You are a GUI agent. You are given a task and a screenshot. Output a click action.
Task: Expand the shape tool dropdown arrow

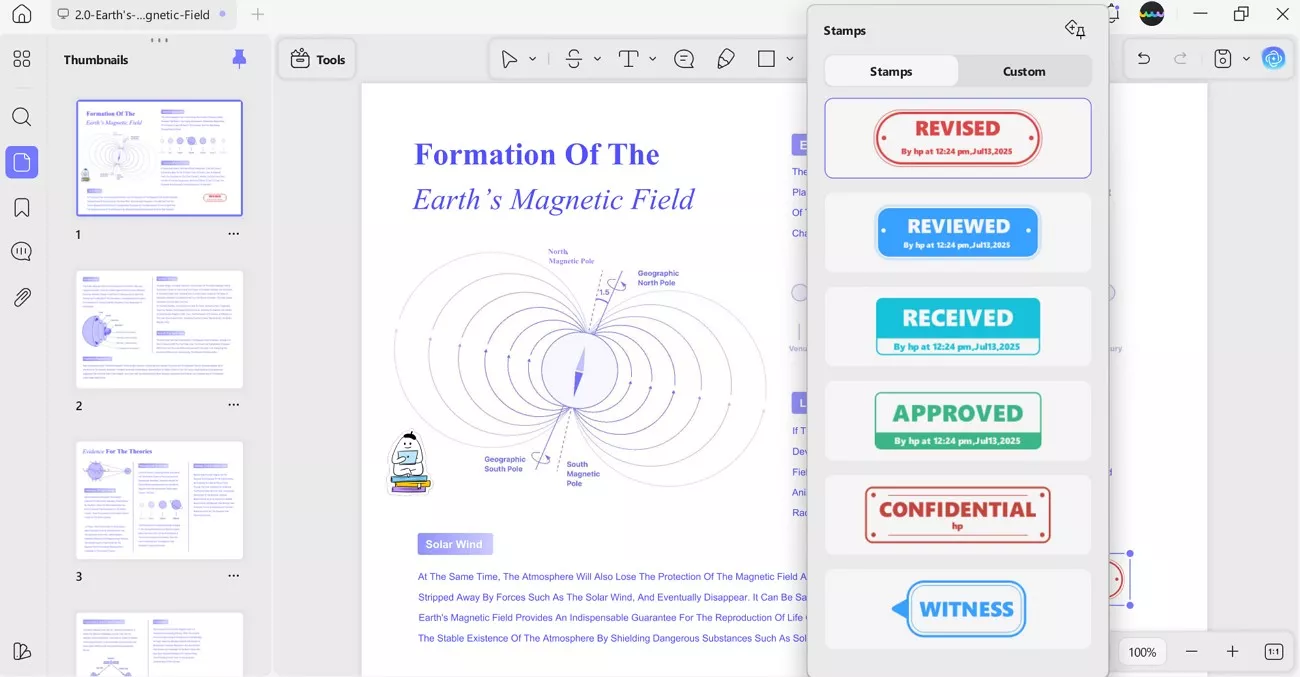[790, 59]
